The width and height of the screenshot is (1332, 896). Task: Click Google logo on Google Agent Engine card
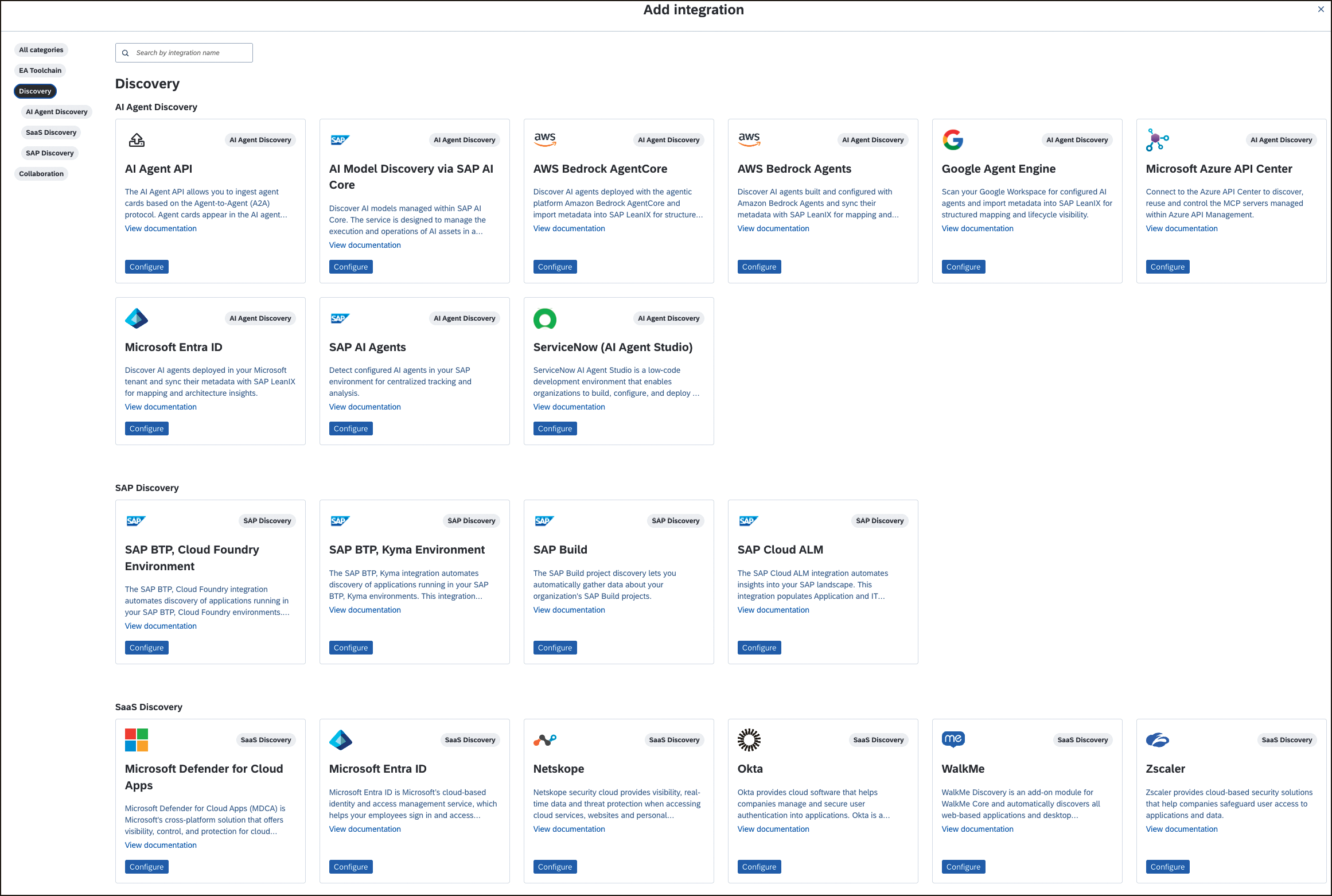tap(953, 140)
